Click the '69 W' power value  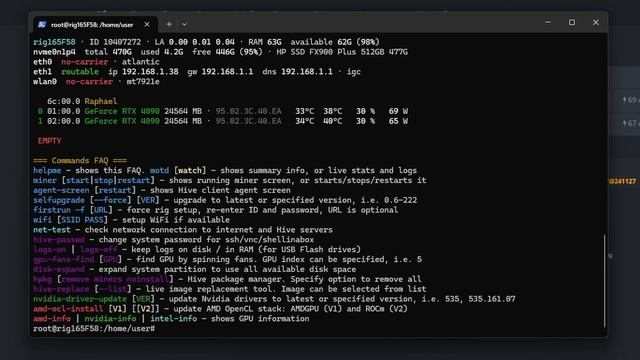(398, 111)
